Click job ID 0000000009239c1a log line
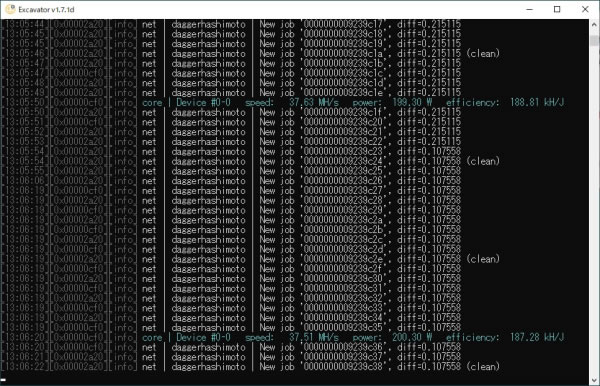This screenshot has width=600, height=386. click(x=251, y=54)
